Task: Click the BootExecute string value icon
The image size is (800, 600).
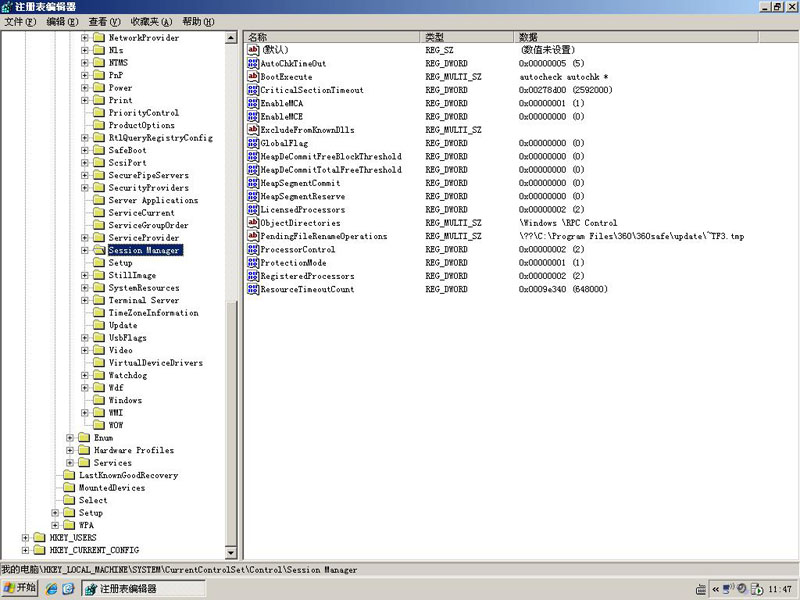Action: 253,77
